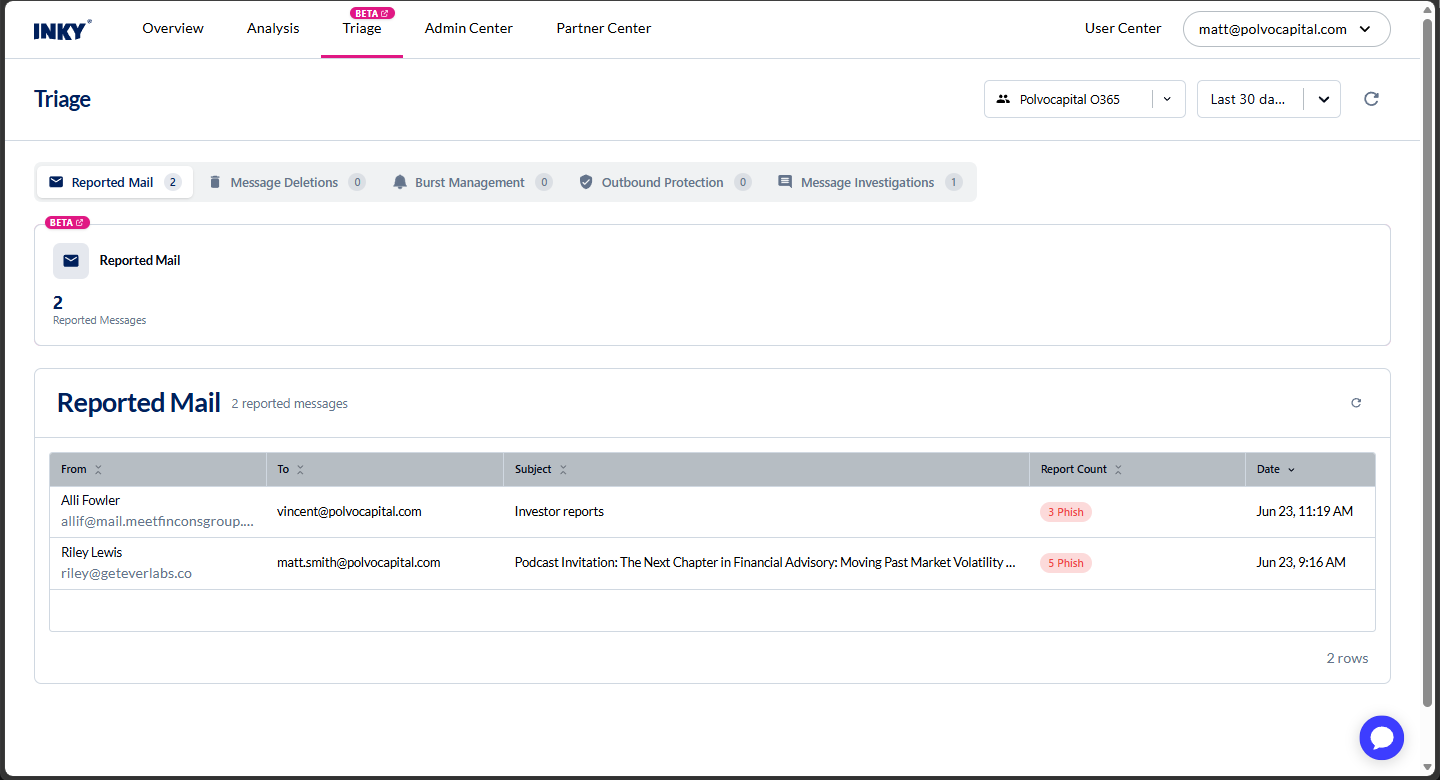The height and width of the screenshot is (780, 1440).
Task: Open the Analysis tab
Action: pyautogui.click(x=273, y=29)
